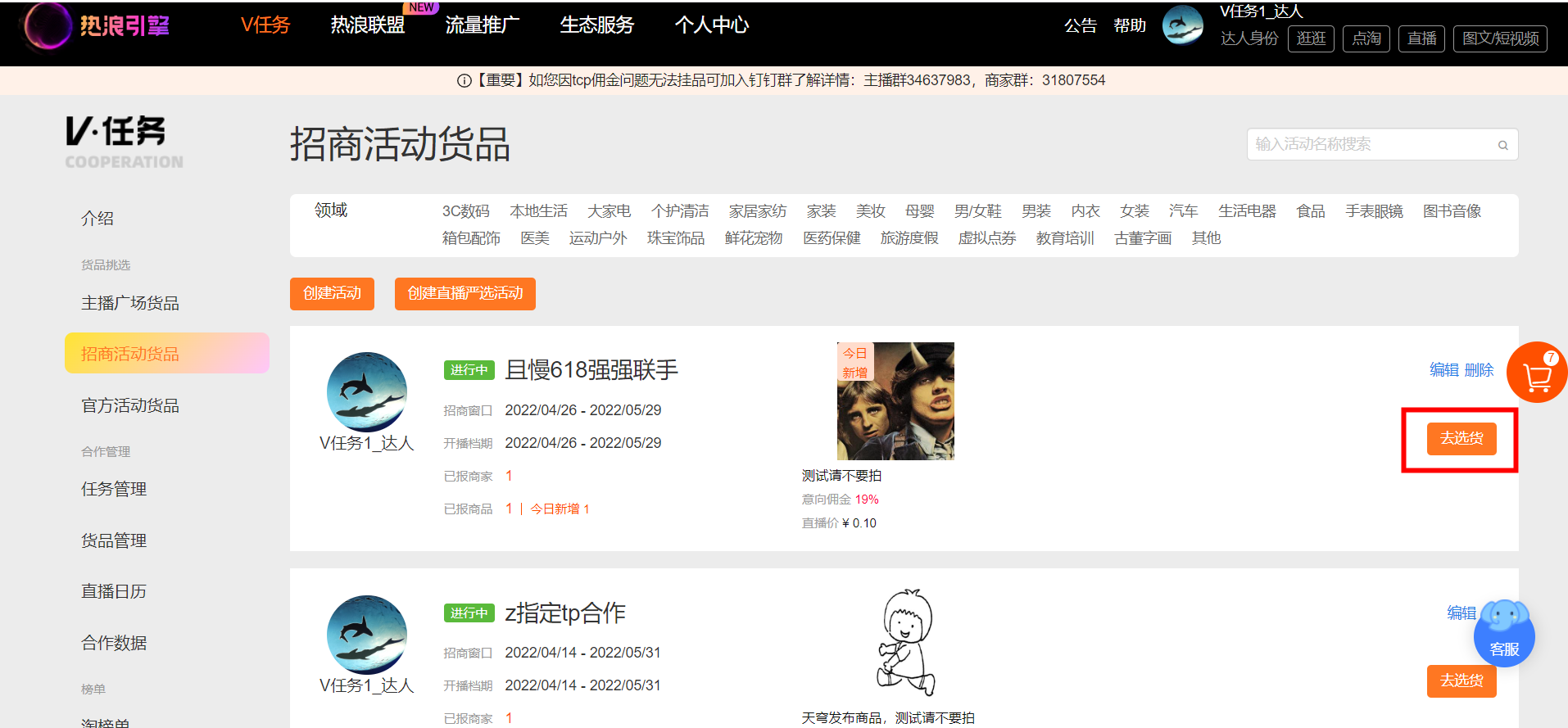The height and width of the screenshot is (728, 1568).
Task: Open the 个人中心 top menu
Action: (712, 25)
